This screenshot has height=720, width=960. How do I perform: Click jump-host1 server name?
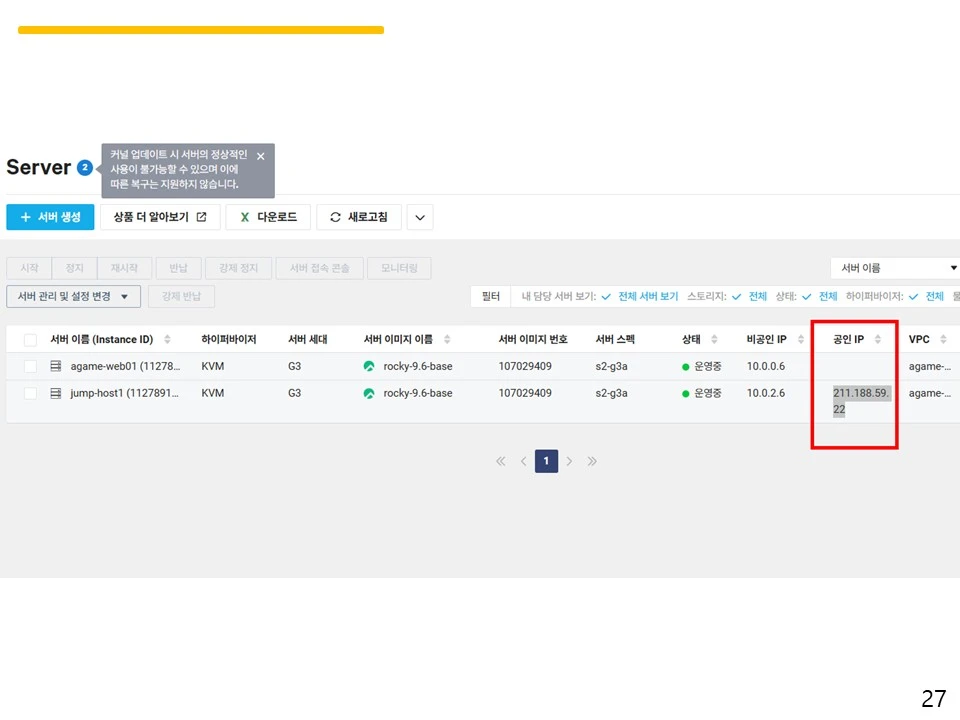(124, 393)
